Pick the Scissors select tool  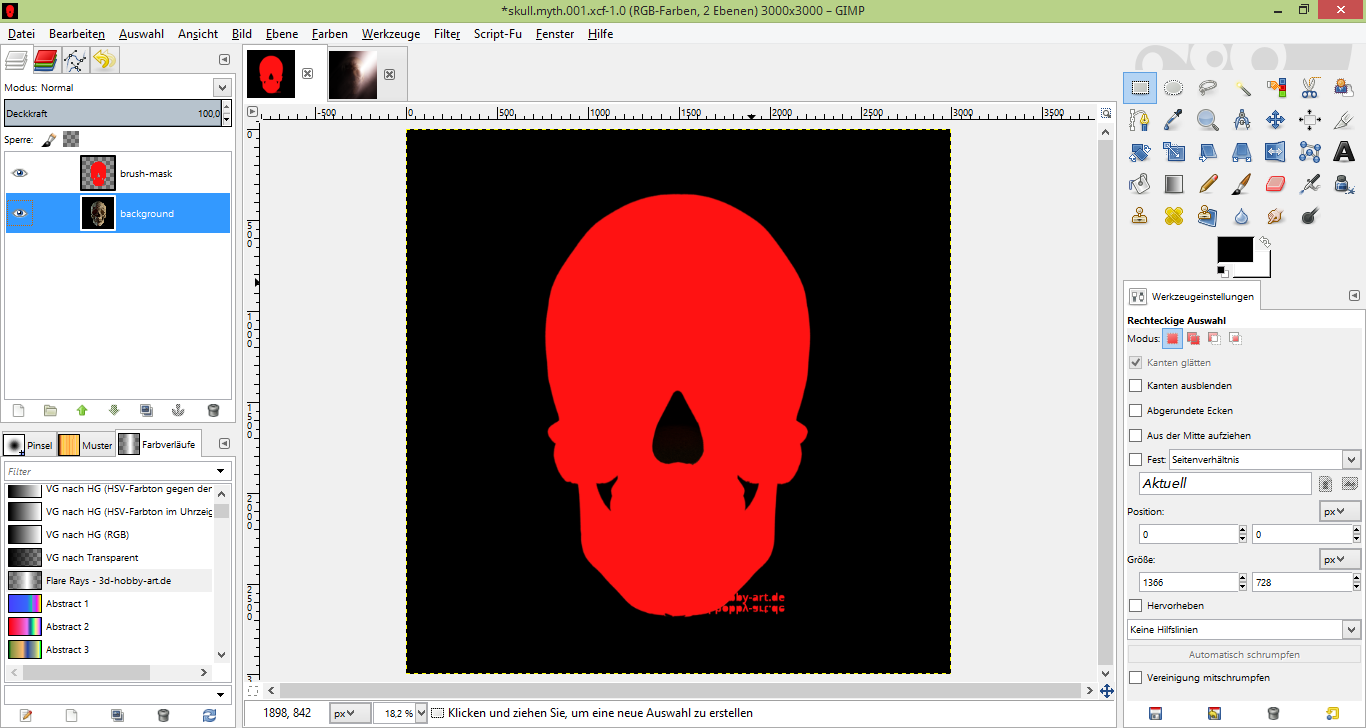(x=1309, y=88)
